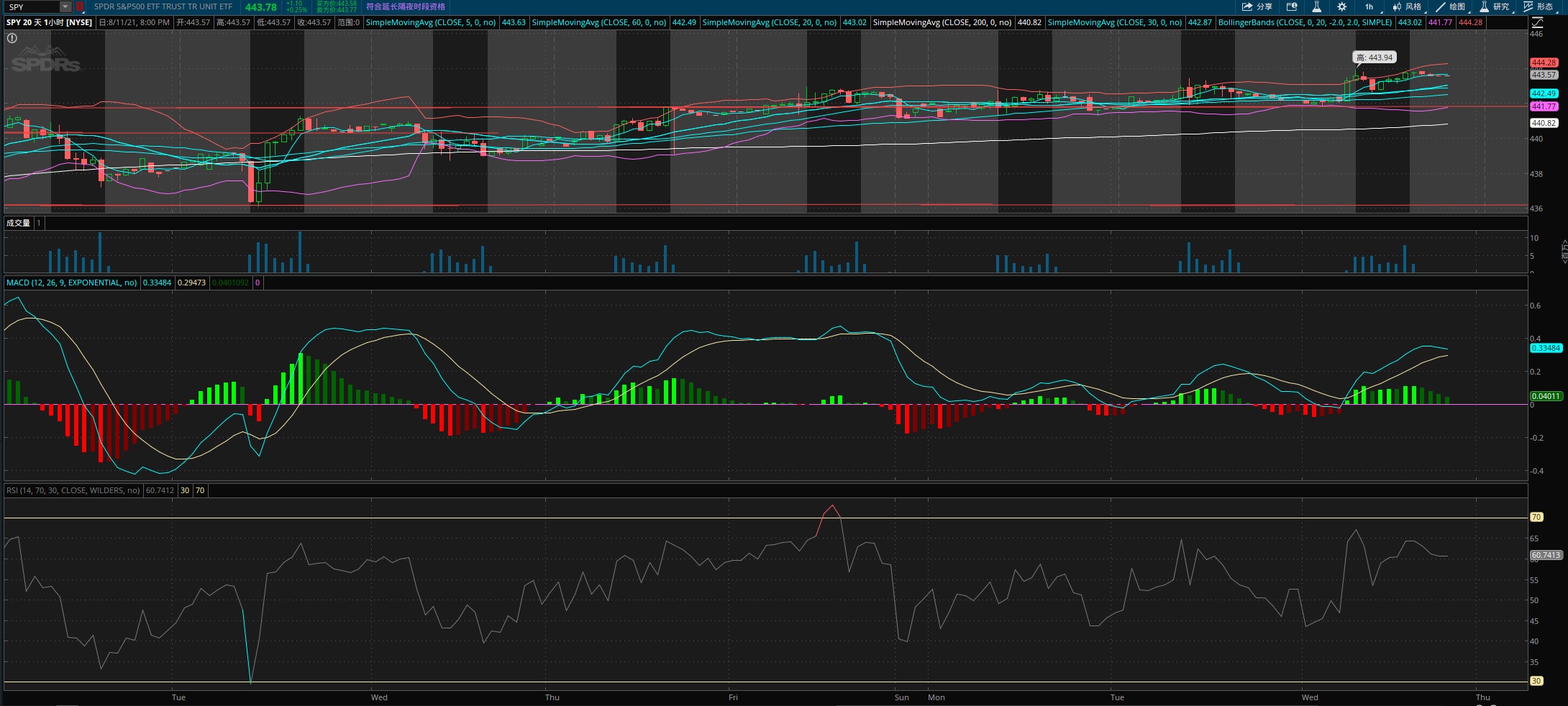This screenshot has height=706, width=1568.
Task: Expand the SPY symbol dropdown arrow
Action: [65, 6]
